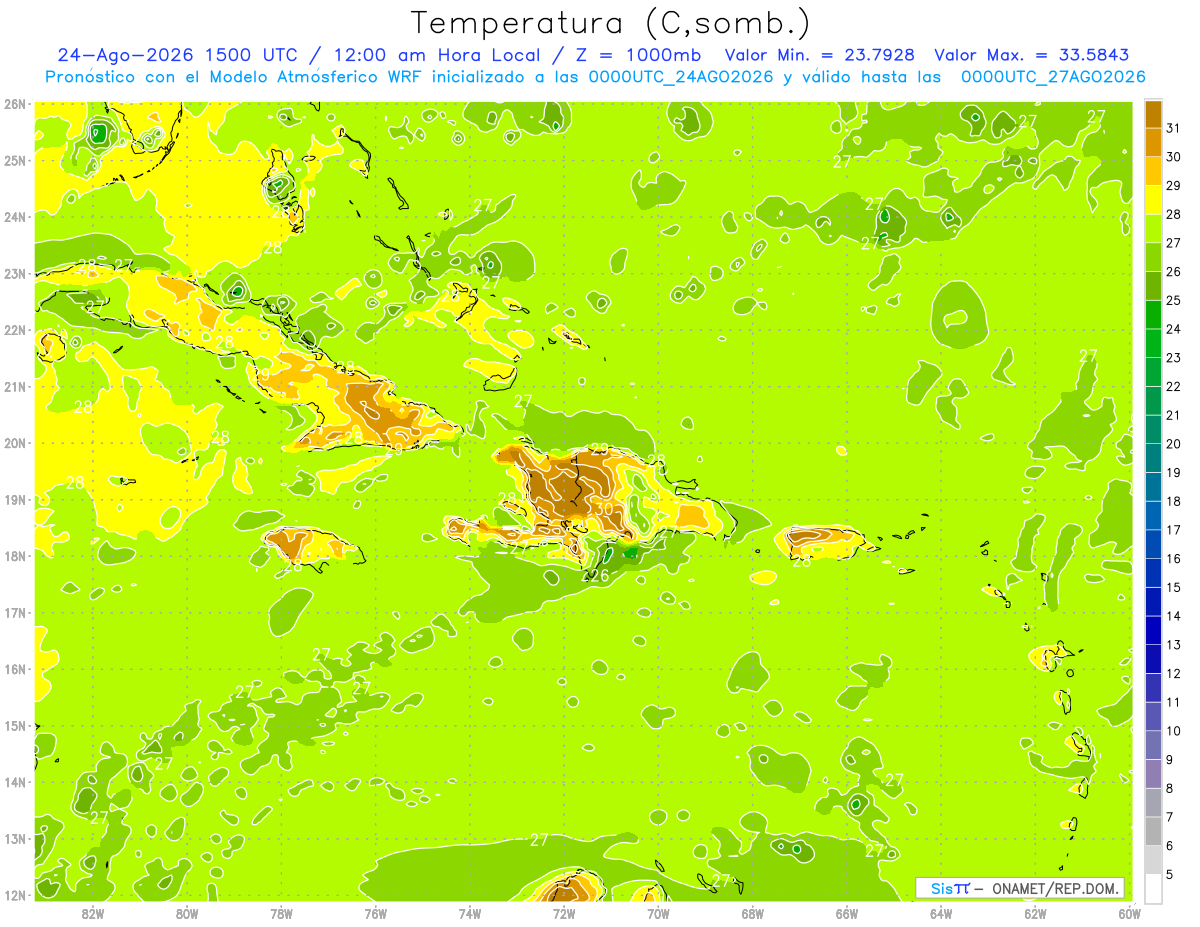Viewport: 1200px width, 927px height.
Task: Click the 78W longitude label
Action: (x=281, y=913)
